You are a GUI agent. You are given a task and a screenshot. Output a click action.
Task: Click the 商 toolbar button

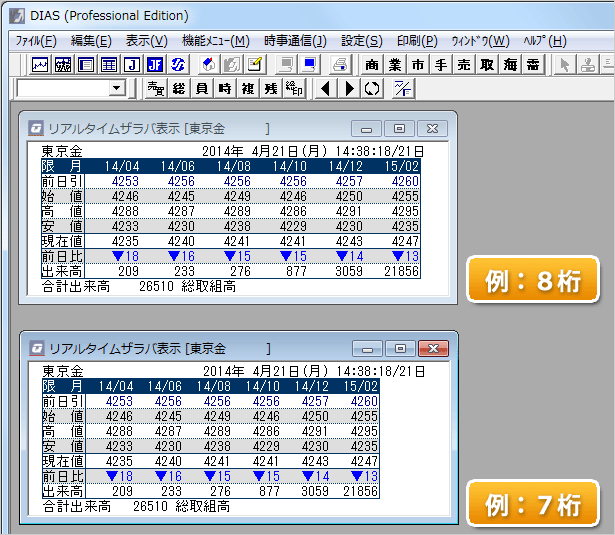click(372, 65)
